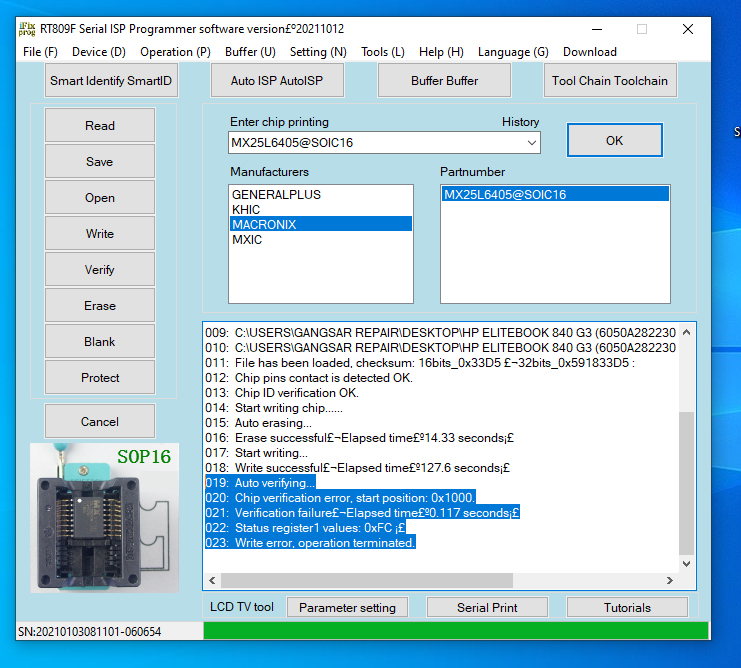Select GENERALPLUS manufacturer entry
This screenshot has height=668, width=741.
point(276,195)
